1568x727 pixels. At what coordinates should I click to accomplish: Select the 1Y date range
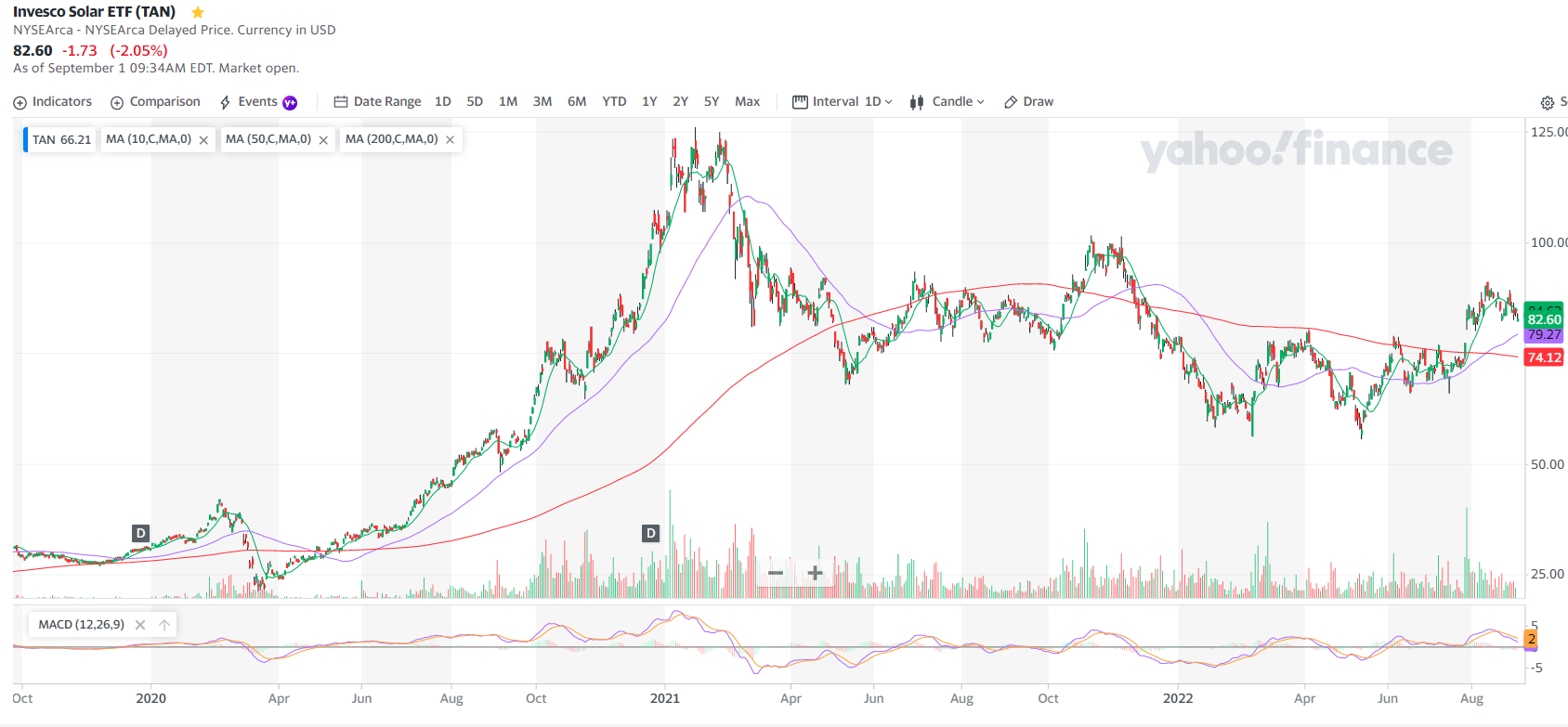coord(649,102)
